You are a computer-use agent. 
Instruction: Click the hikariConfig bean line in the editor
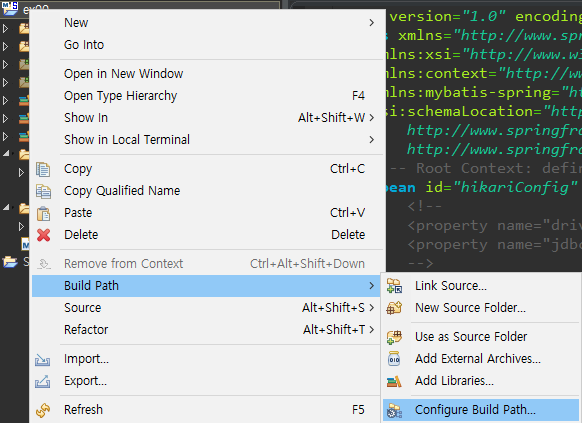[x=484, y=187]
